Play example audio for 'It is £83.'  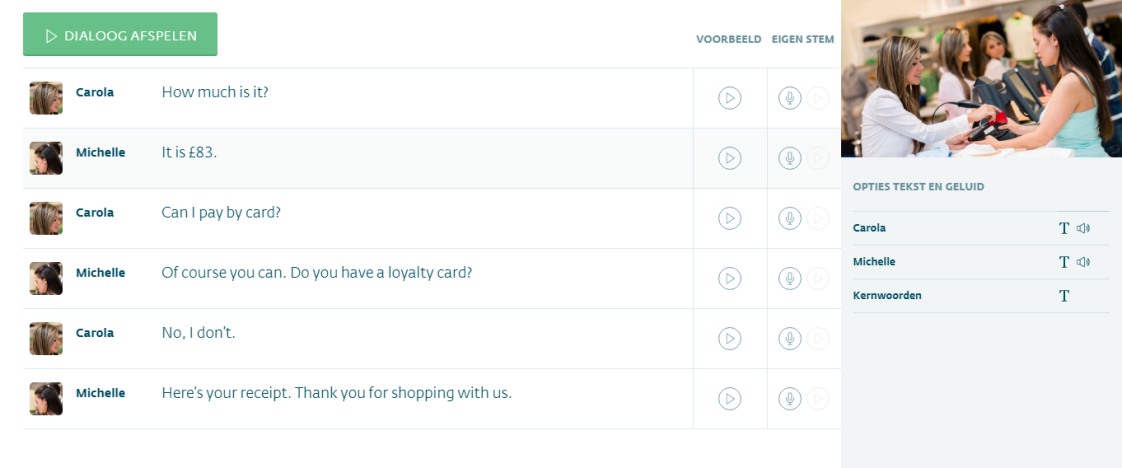point(729,158)
